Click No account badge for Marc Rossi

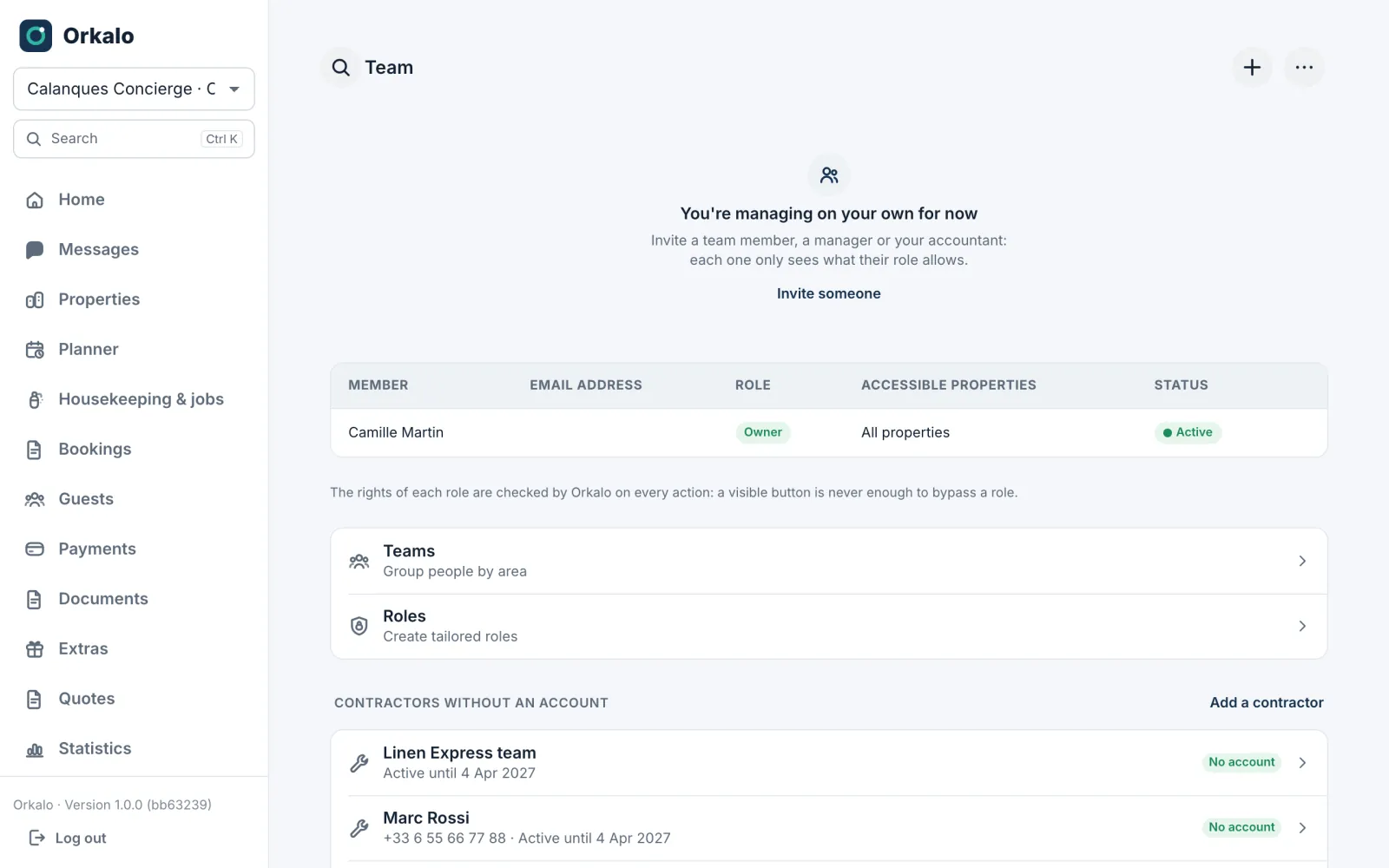point(1241,827)
